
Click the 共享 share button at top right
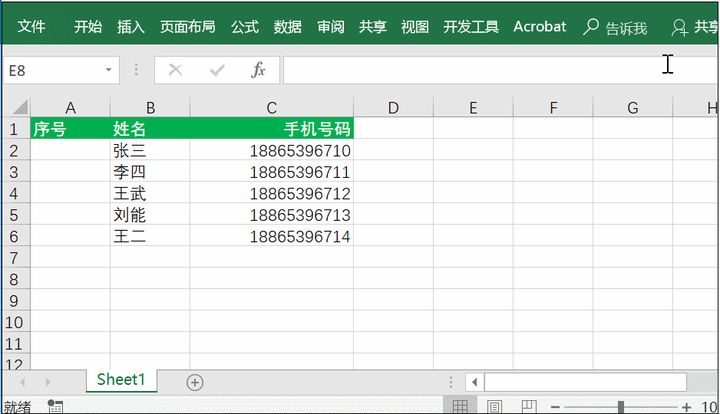pyautogui.click(x=696, y=28)
